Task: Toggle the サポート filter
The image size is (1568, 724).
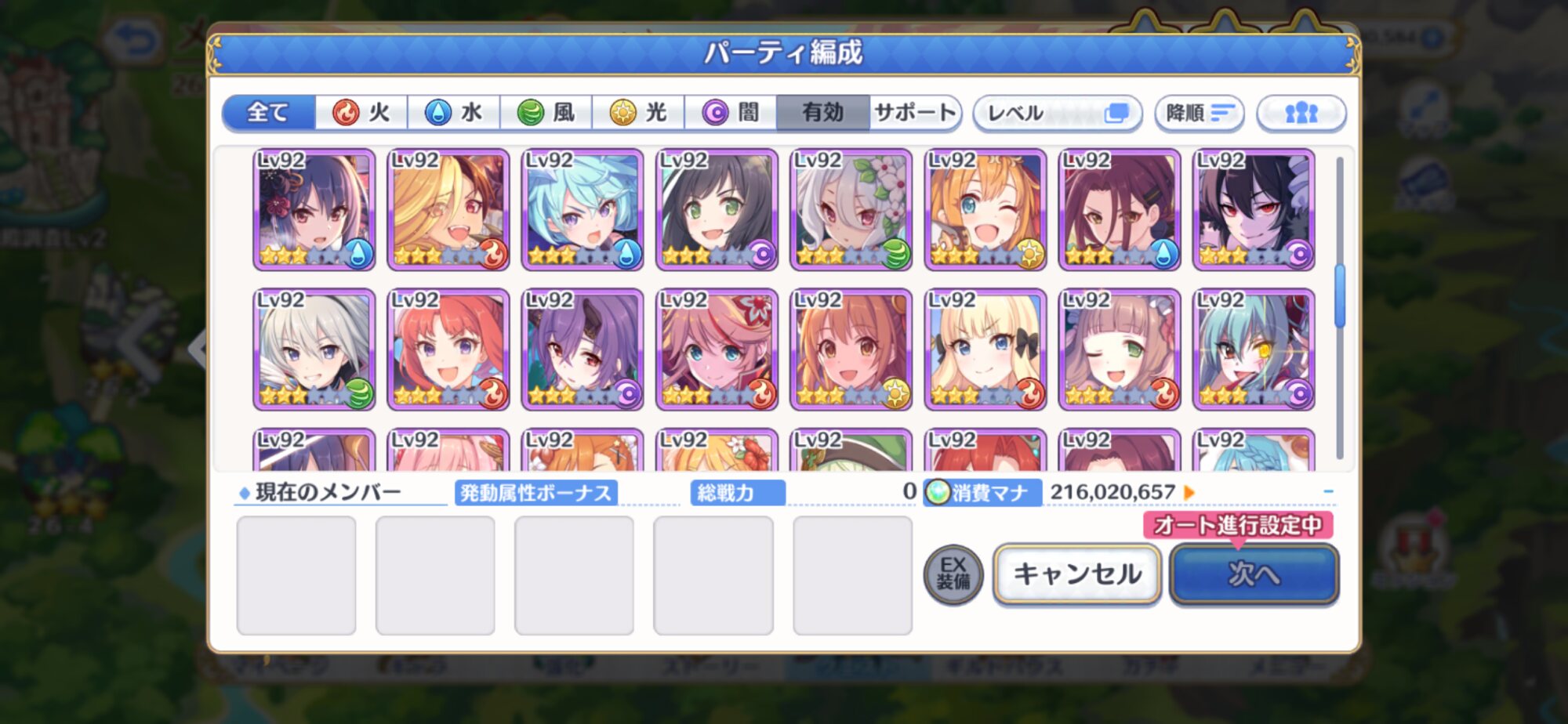Action: [x=915, y=113]
